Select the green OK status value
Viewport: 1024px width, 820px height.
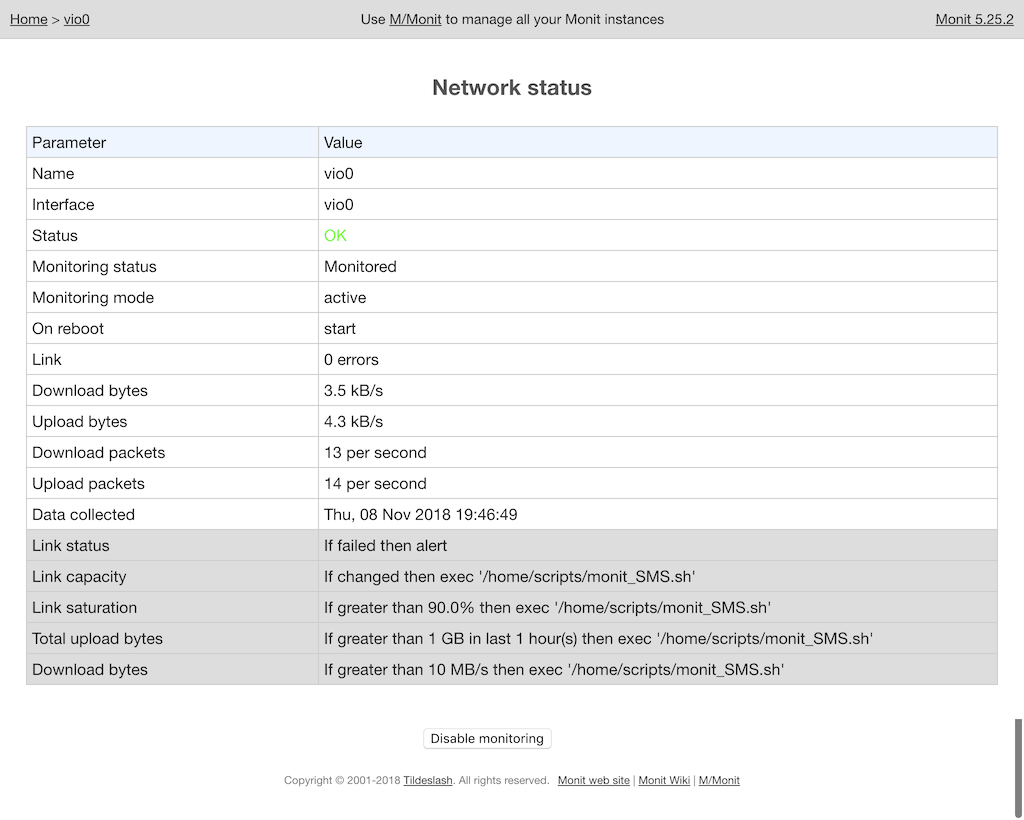pos(335,236)
